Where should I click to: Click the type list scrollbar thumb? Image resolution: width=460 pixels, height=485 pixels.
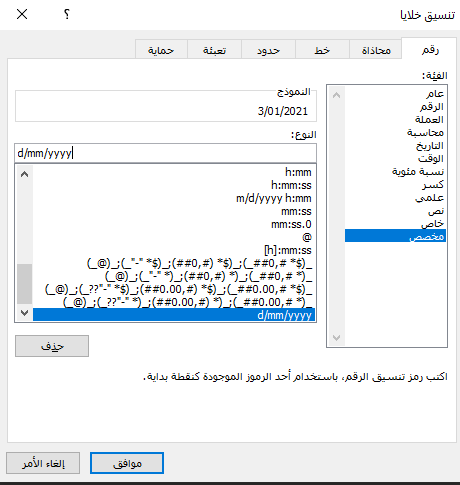24,284
